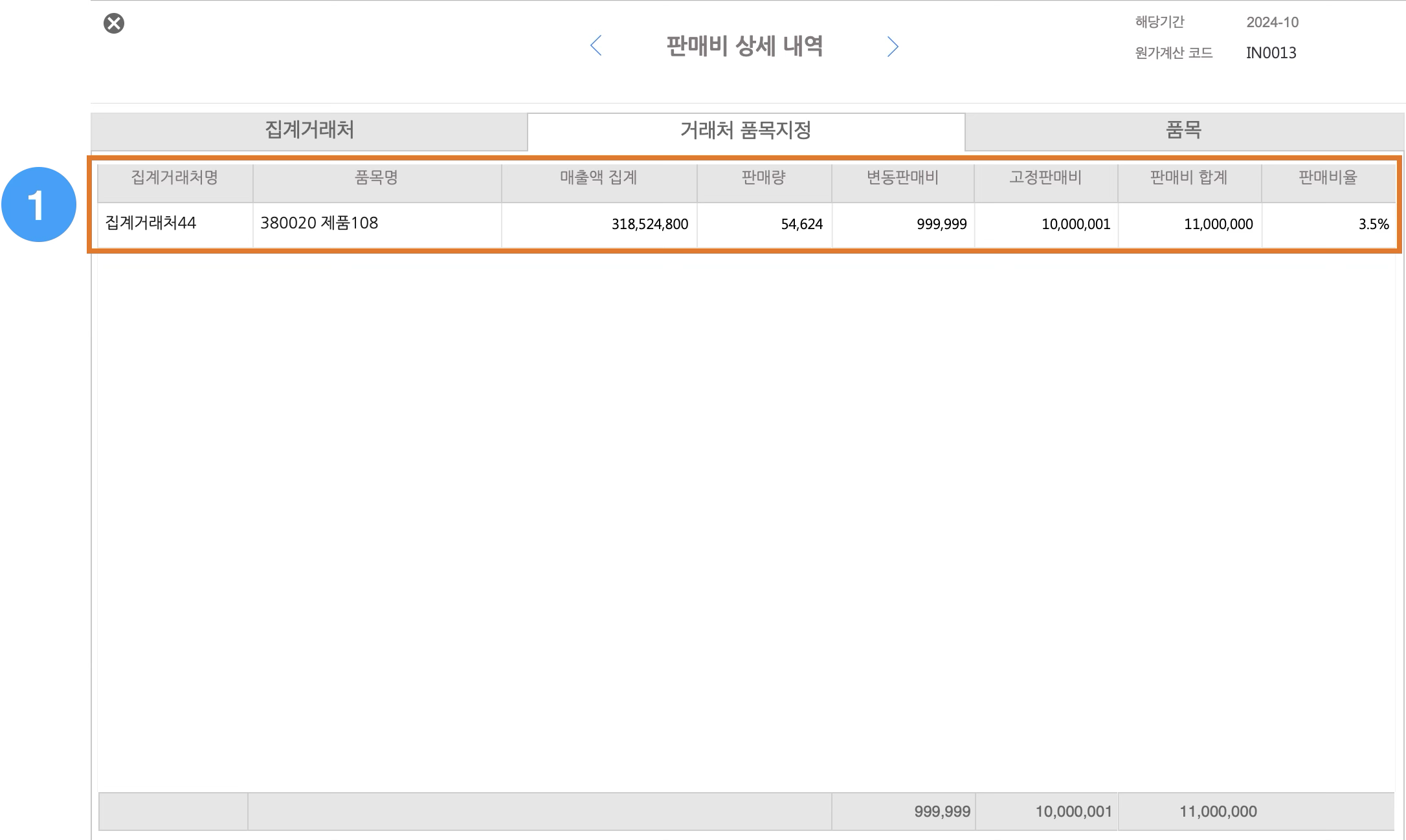Click the 고정판매비 column header
Viewport: 1406px width, 840px height.
tap(1045, 178)
